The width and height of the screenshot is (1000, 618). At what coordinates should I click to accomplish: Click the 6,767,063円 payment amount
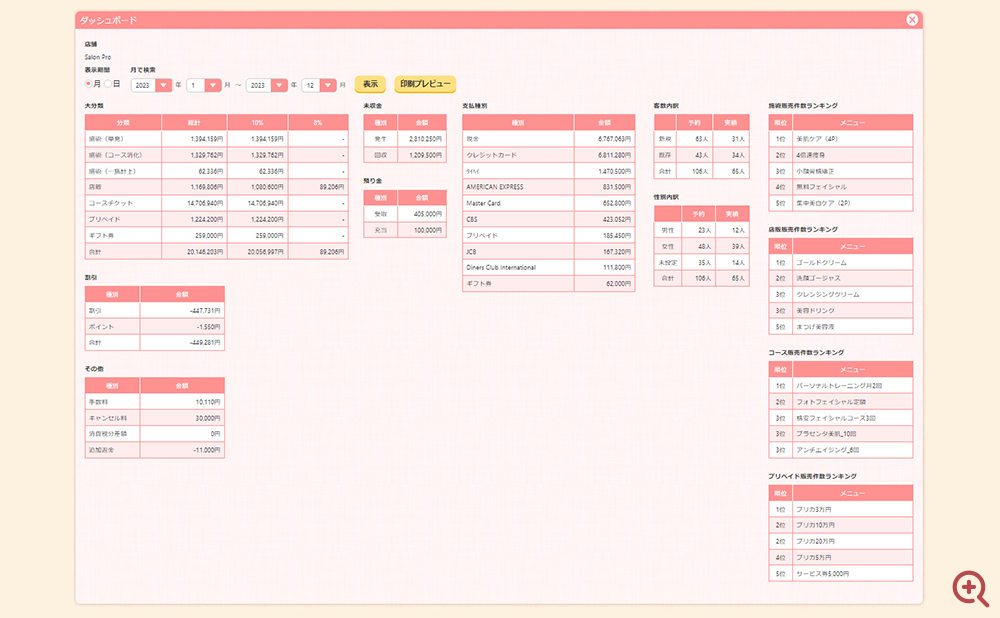click(x=614, y=138)
